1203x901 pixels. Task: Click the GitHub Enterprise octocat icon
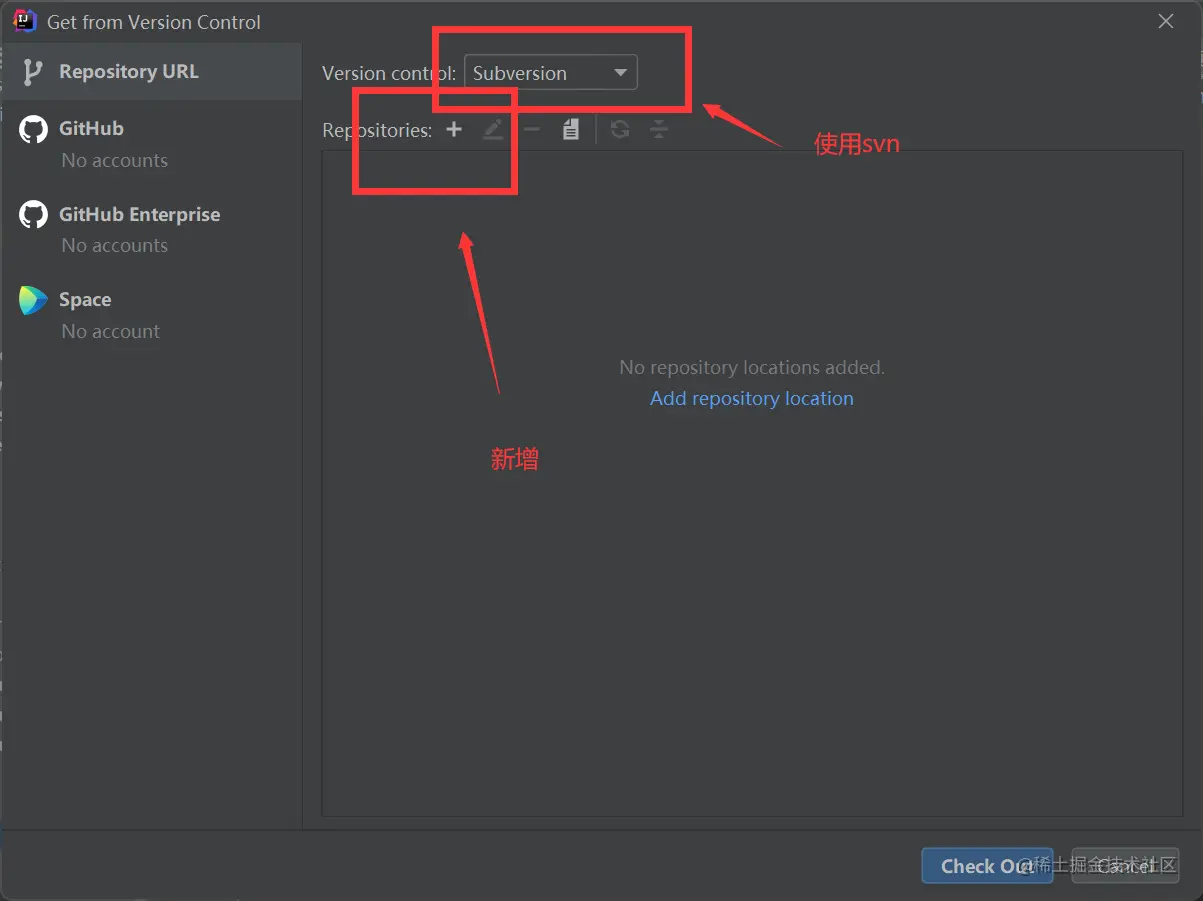[x=33, y=214]
